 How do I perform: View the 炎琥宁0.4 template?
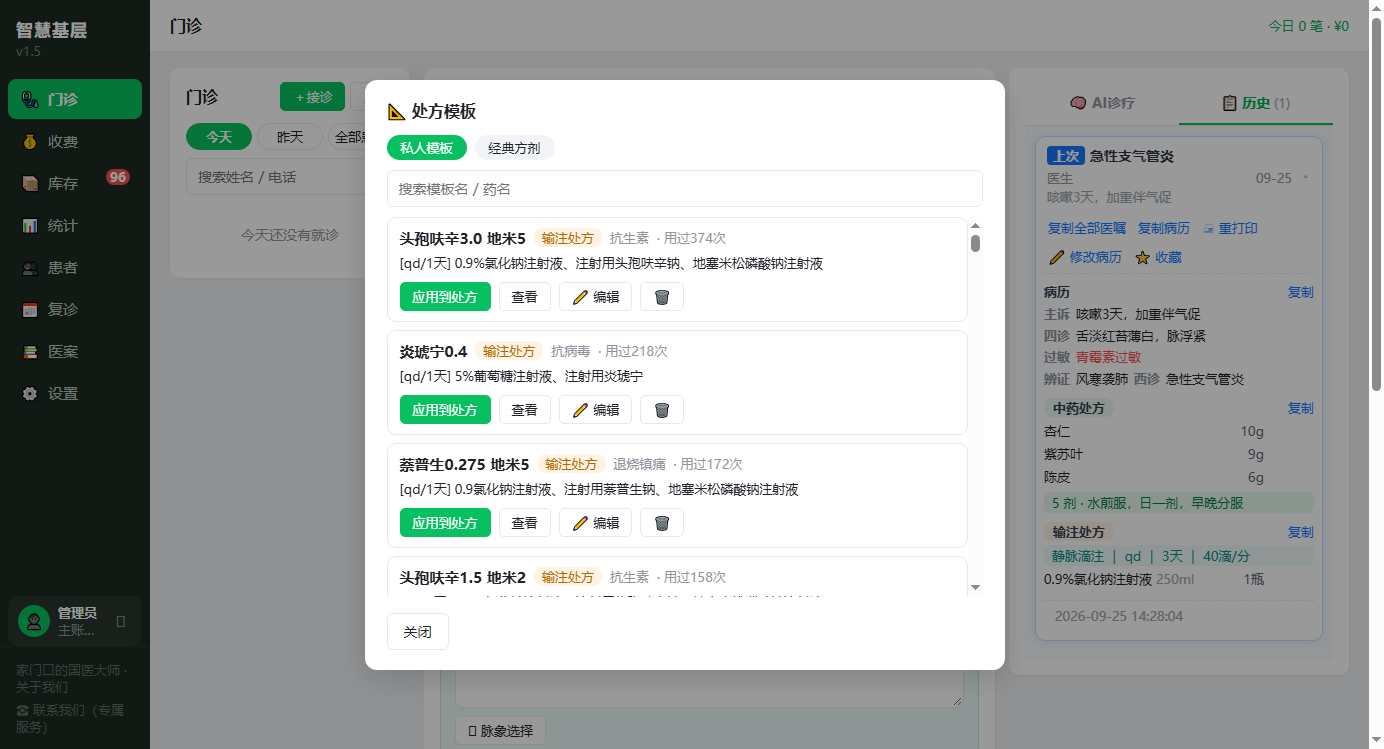pos(525,410)
